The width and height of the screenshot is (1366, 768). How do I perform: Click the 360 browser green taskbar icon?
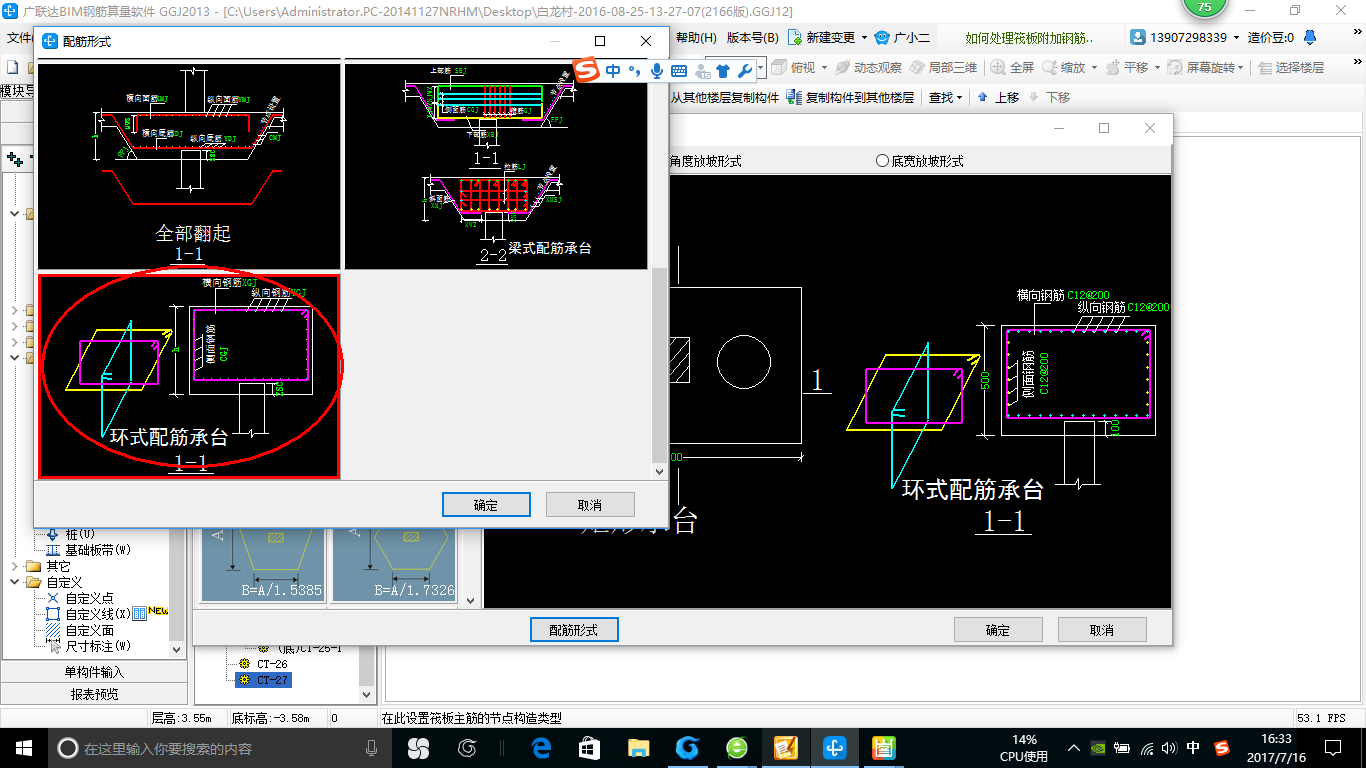[737, 748]
